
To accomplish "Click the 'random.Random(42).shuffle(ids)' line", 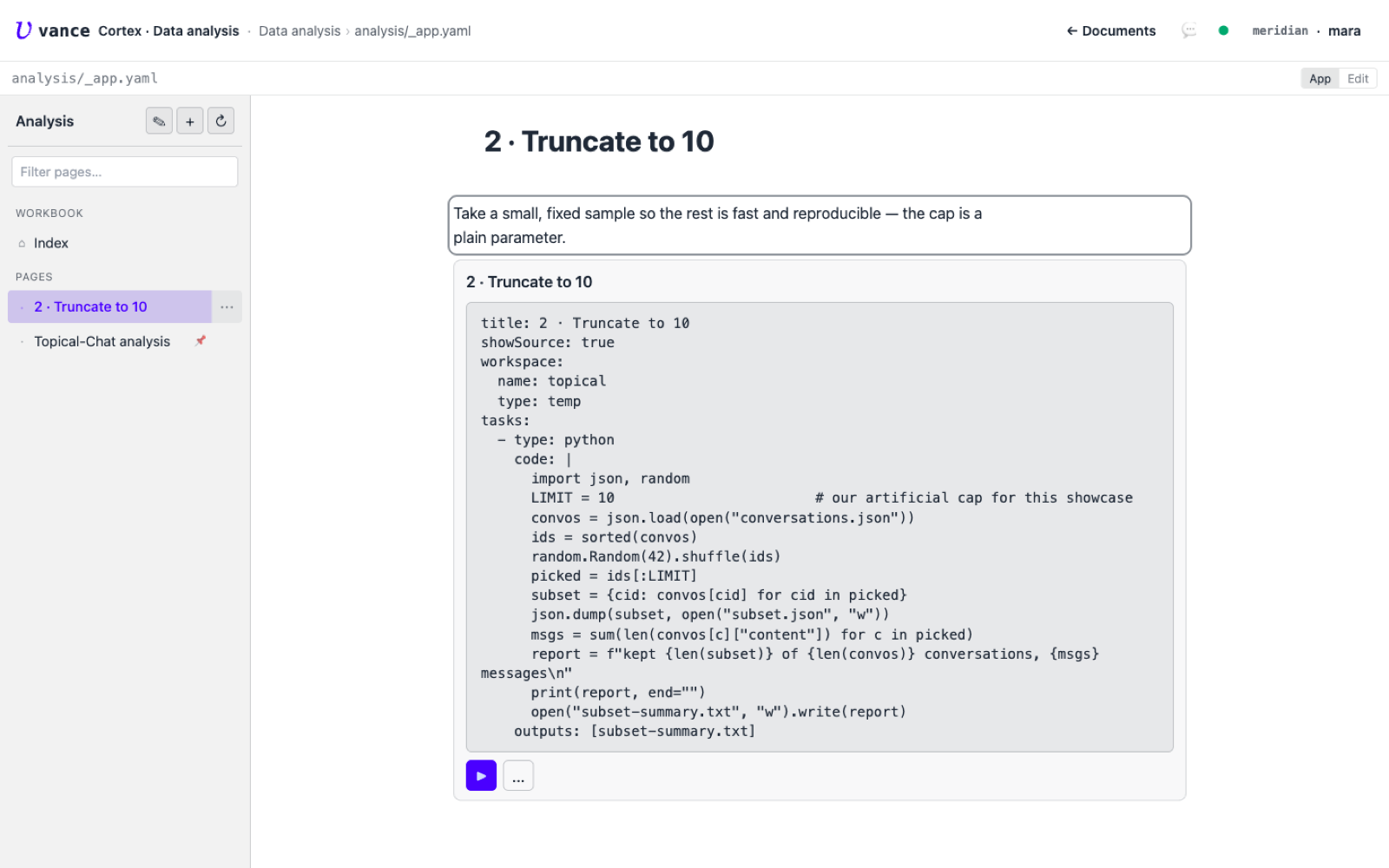I will tap(655, 556).
